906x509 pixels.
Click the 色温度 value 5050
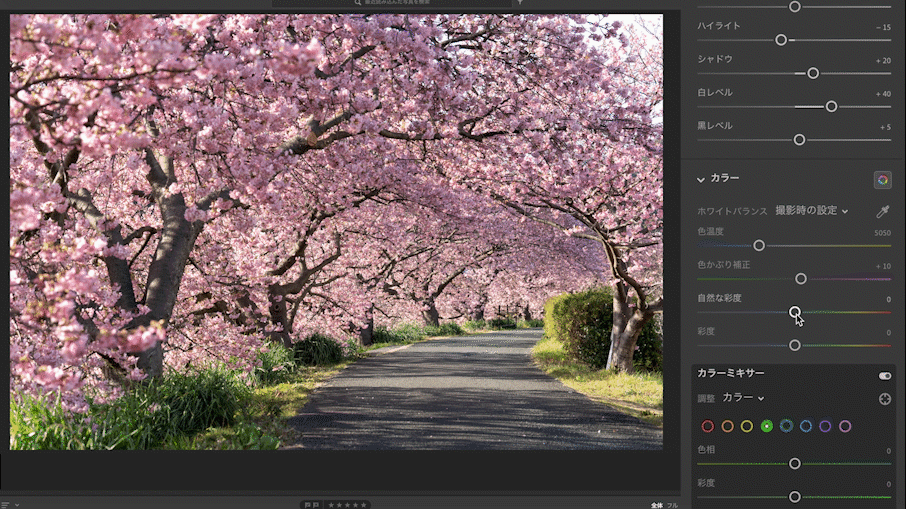(x=882, y=233)
